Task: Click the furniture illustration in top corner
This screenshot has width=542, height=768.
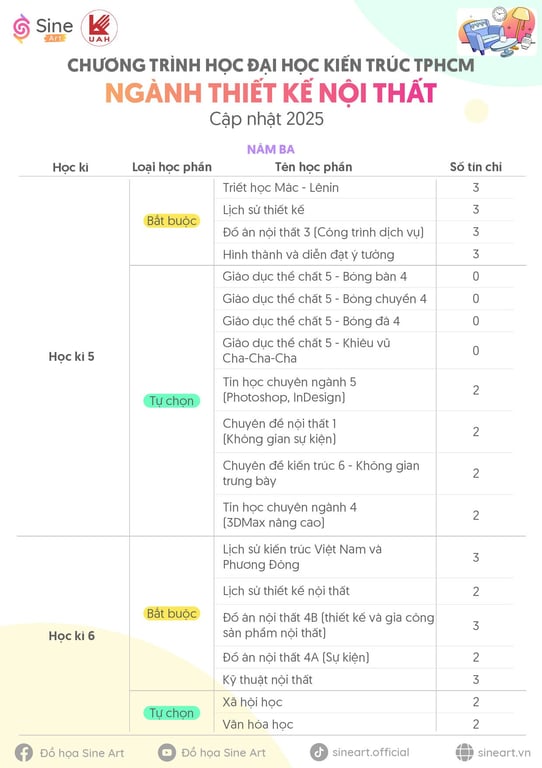Action: pos(497,30)
